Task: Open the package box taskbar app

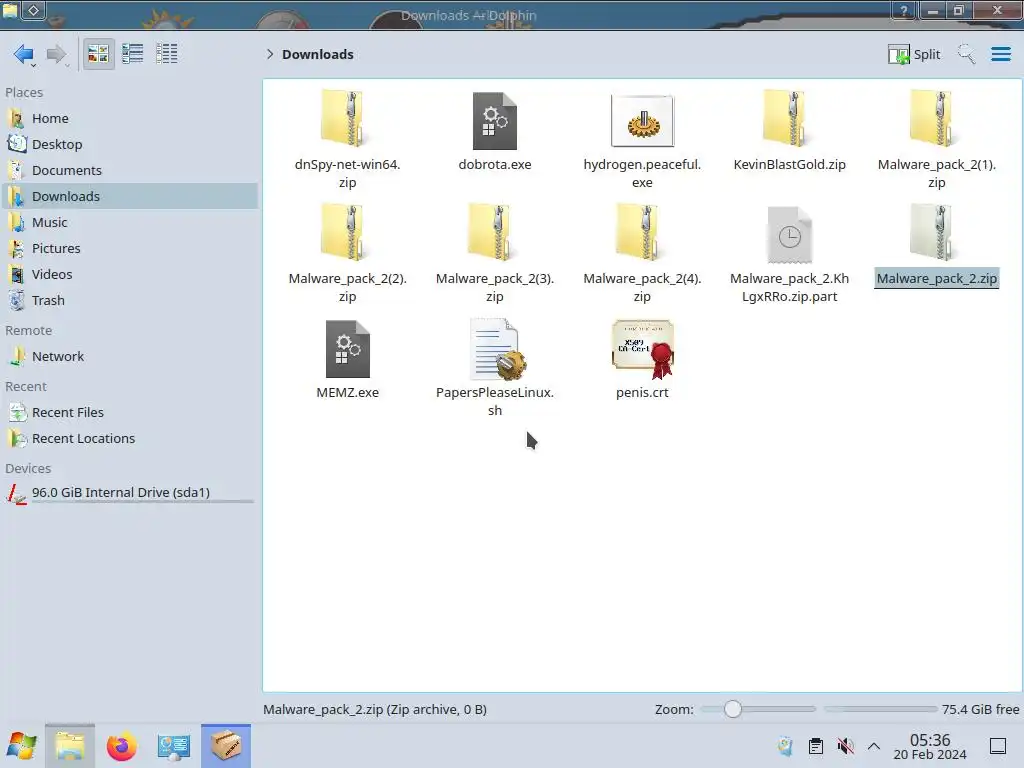Action: click(226, 746)
